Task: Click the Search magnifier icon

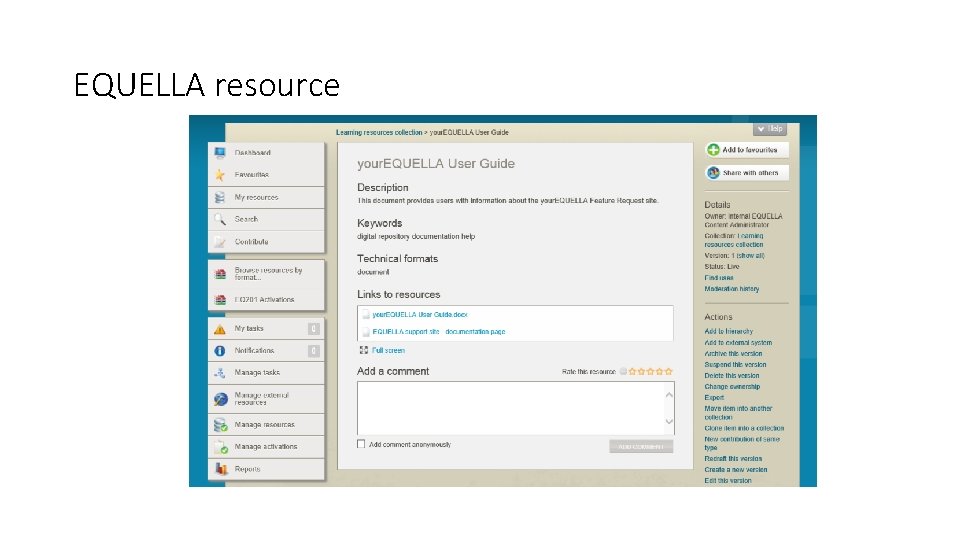Action: [220, 219]
